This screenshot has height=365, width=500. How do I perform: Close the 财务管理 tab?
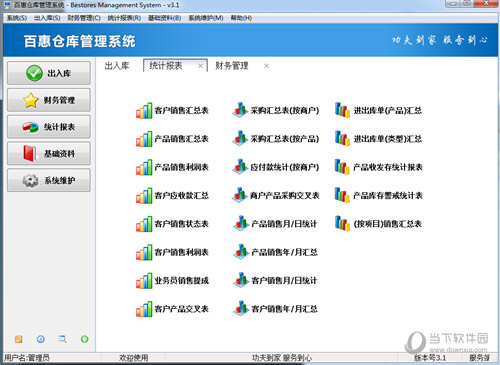pyautogui.click(x=266, y=66)
